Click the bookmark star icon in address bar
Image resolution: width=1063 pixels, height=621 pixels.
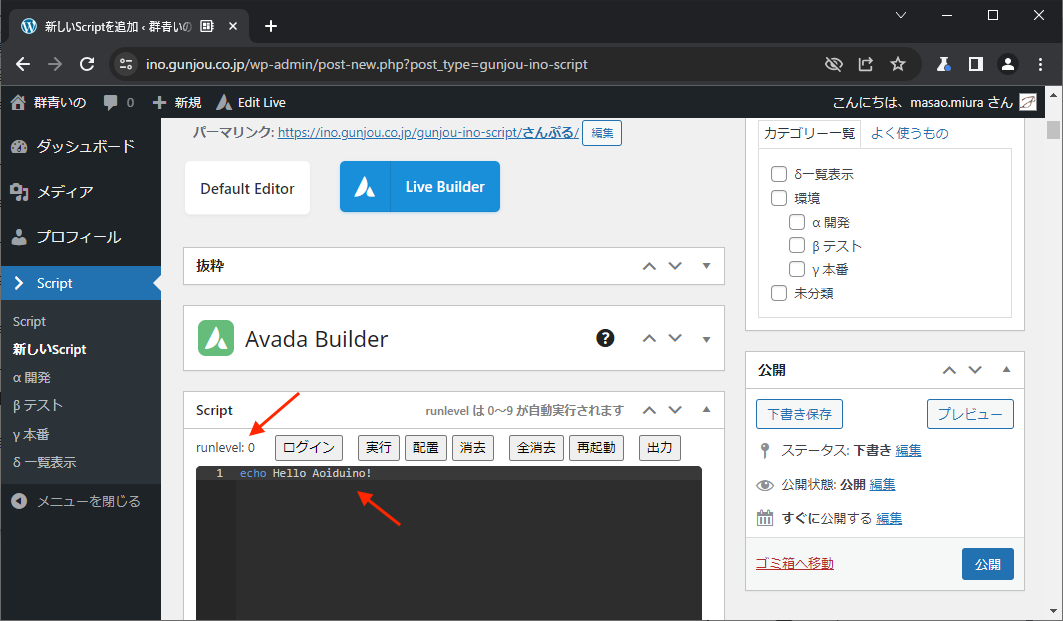[x=898, y=64]
